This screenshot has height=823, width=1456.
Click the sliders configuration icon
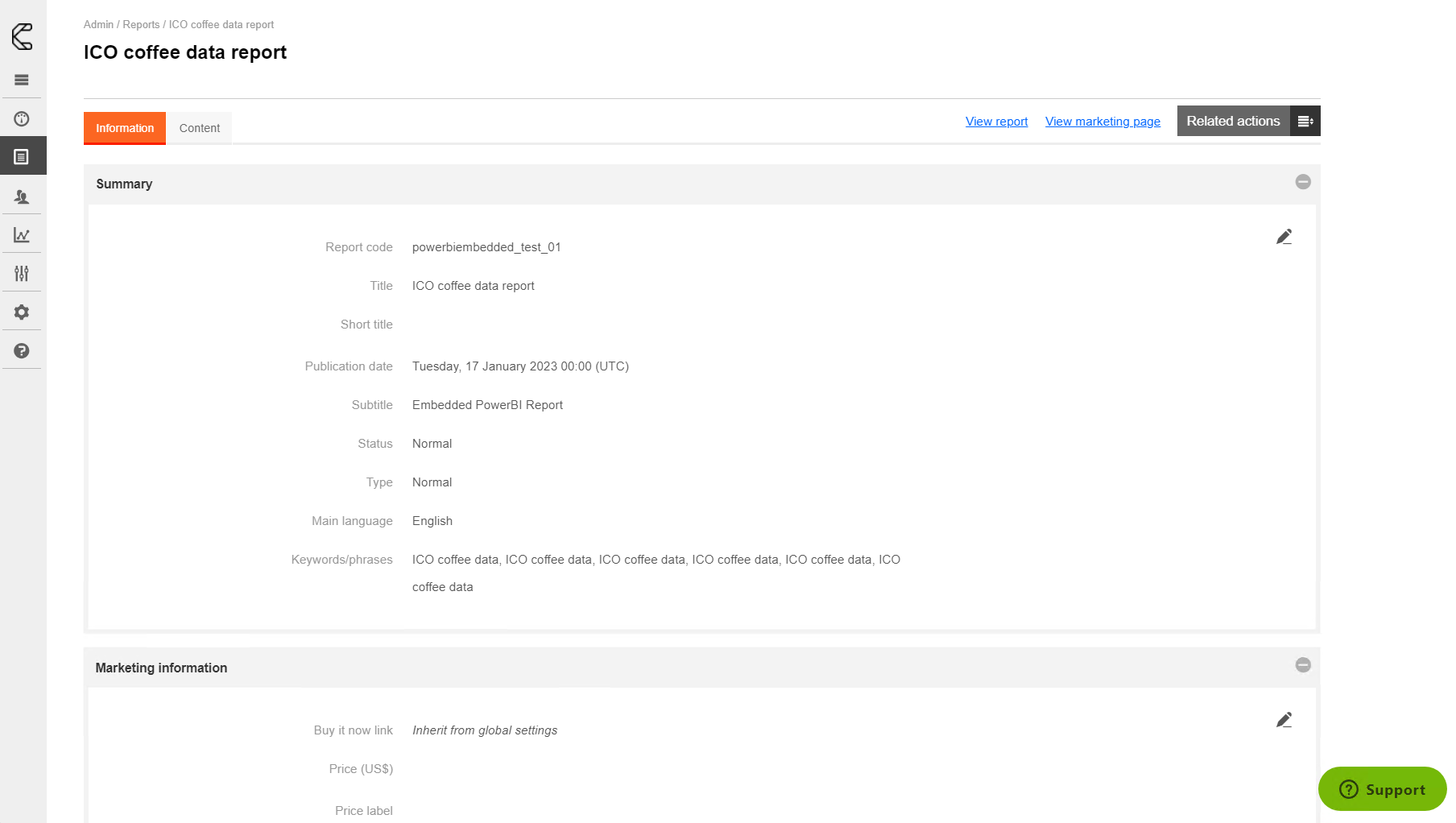(22, 274)
